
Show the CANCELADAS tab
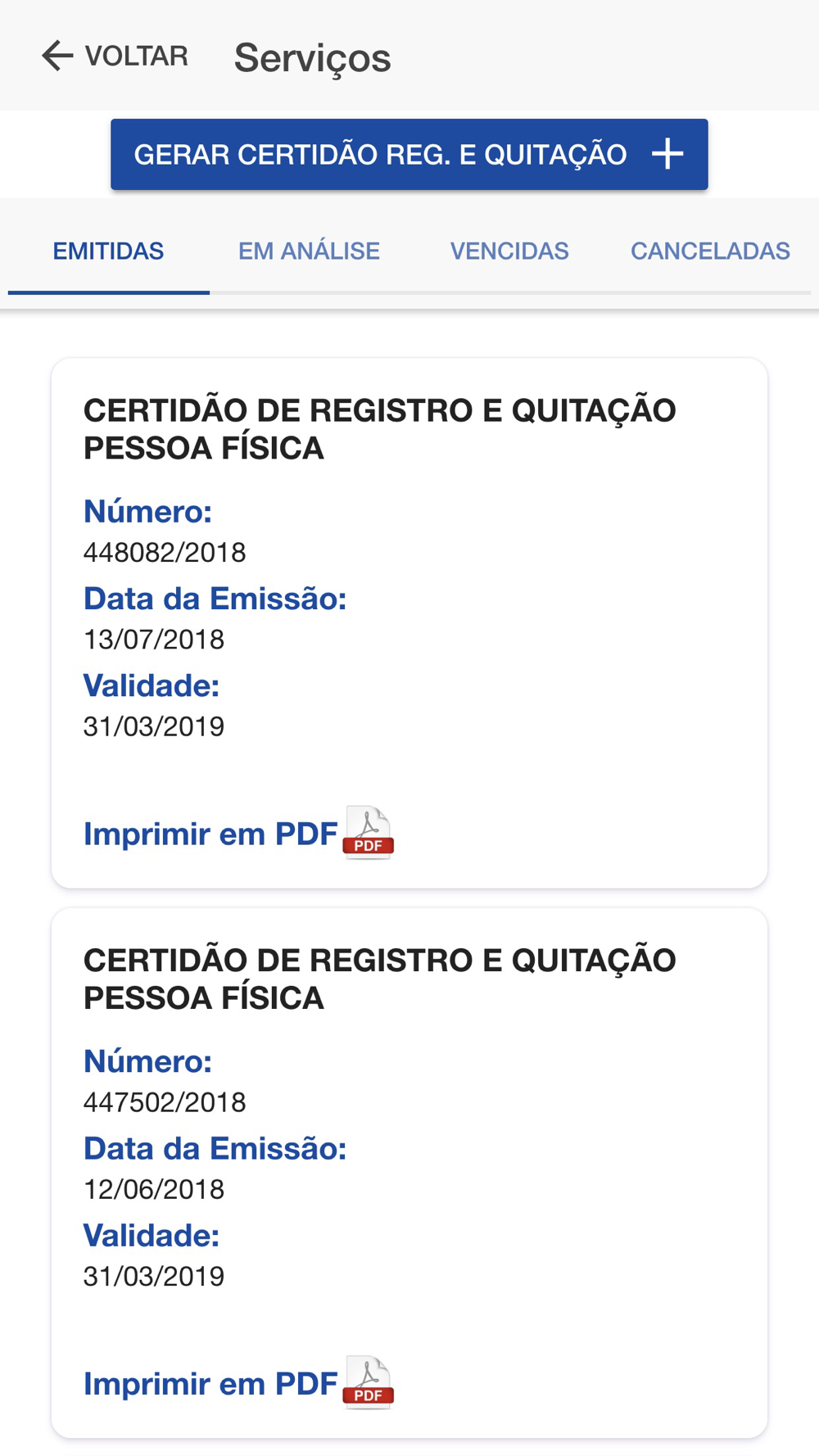pos(710,251)
